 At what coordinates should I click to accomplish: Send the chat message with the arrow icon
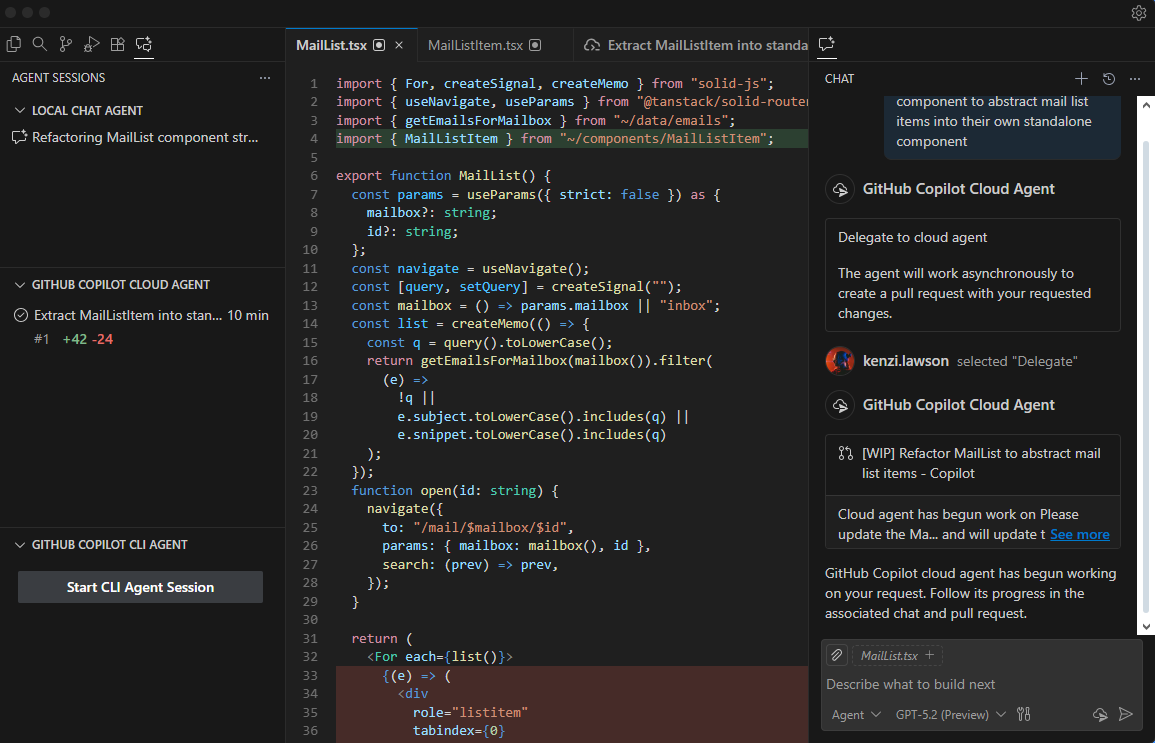tap(1126, 714)
